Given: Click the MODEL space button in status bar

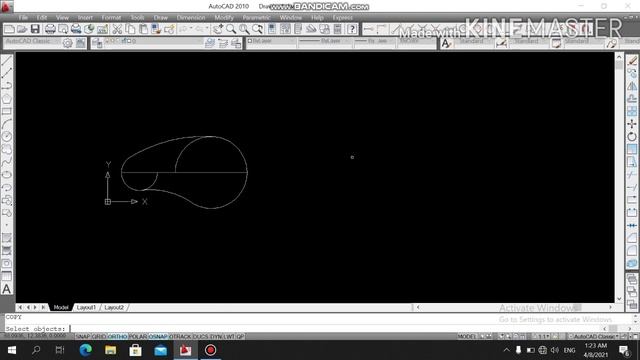Looking at the screenshot, I should pos(467,337).
